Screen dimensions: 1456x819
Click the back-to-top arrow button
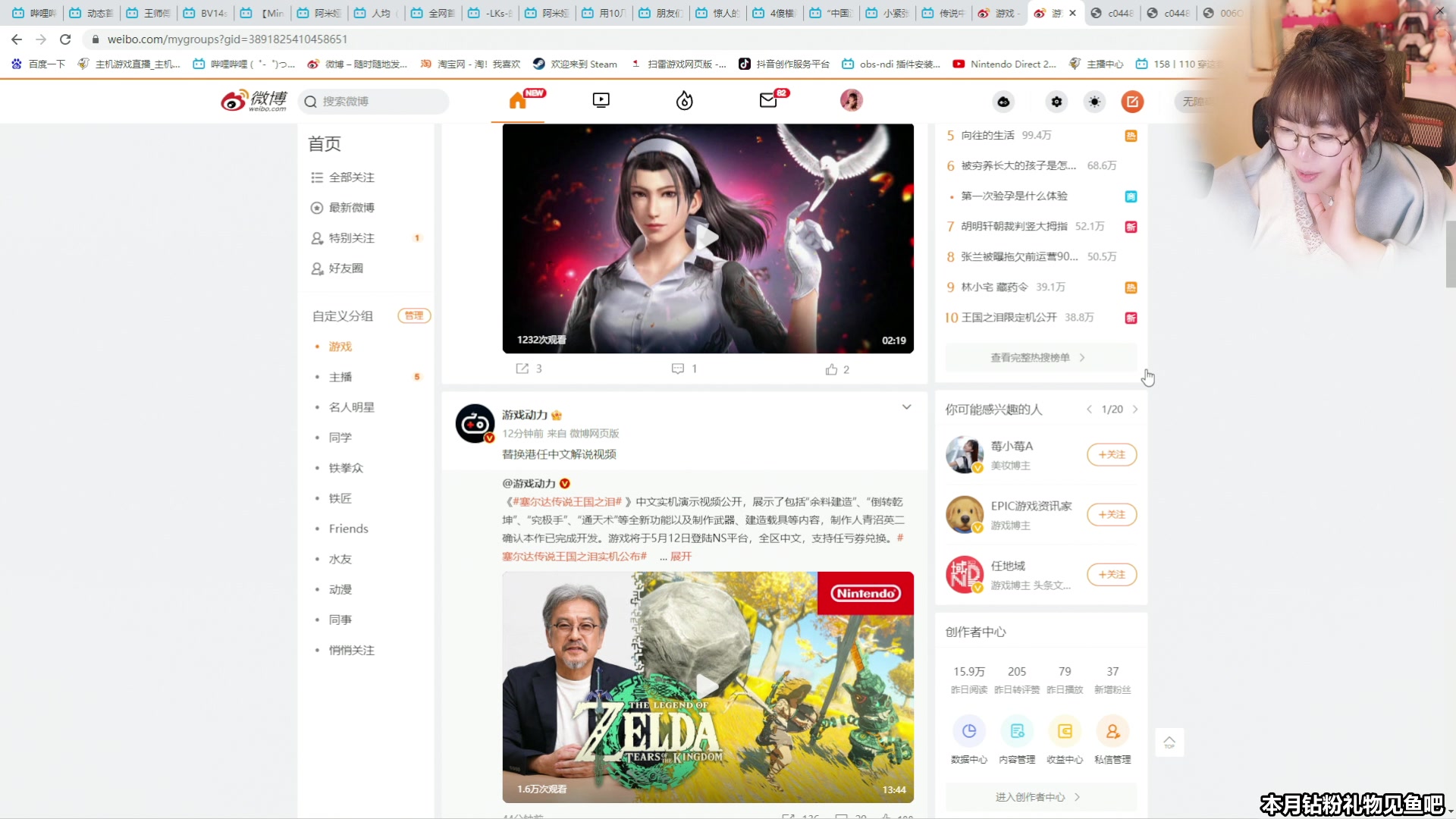pyautogui.click(x=1169, y=742)
